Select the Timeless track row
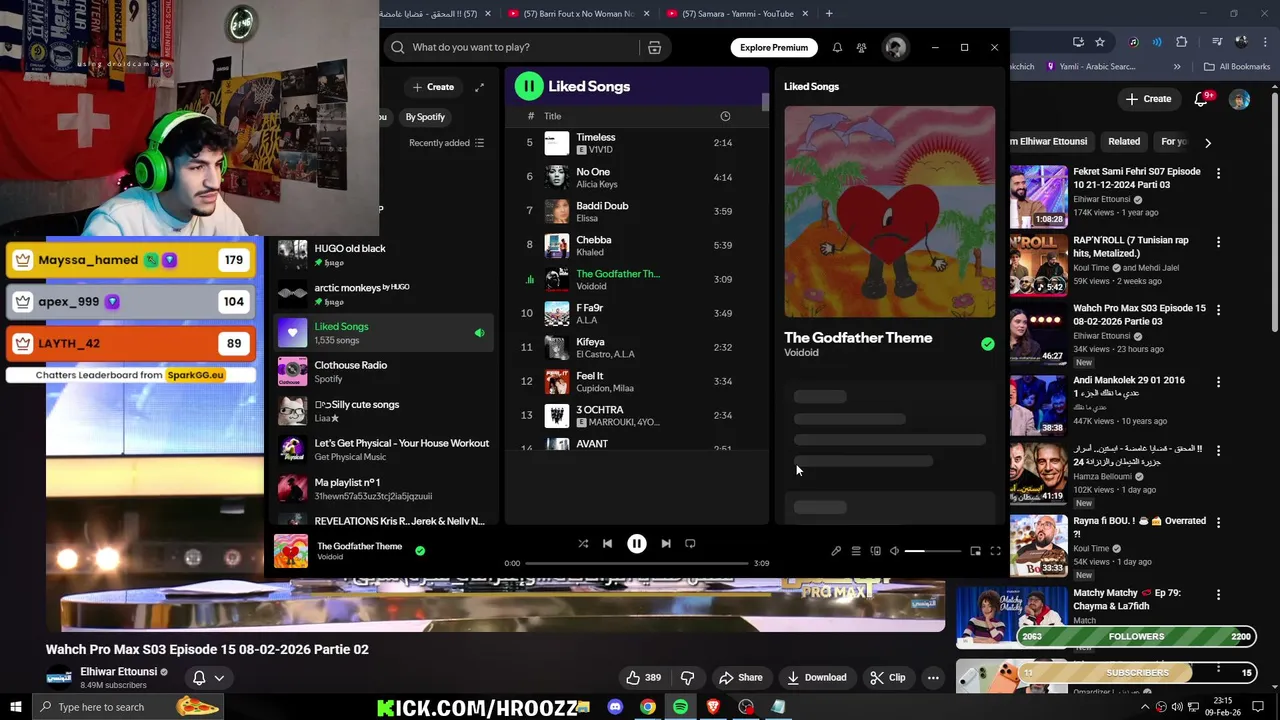The width and height of the screenshot is (1280, 720). coord(636,143)
